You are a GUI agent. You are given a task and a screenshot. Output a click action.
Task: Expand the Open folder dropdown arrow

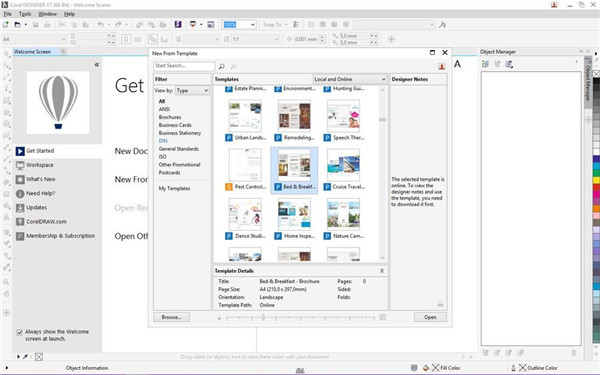(26, 24)
